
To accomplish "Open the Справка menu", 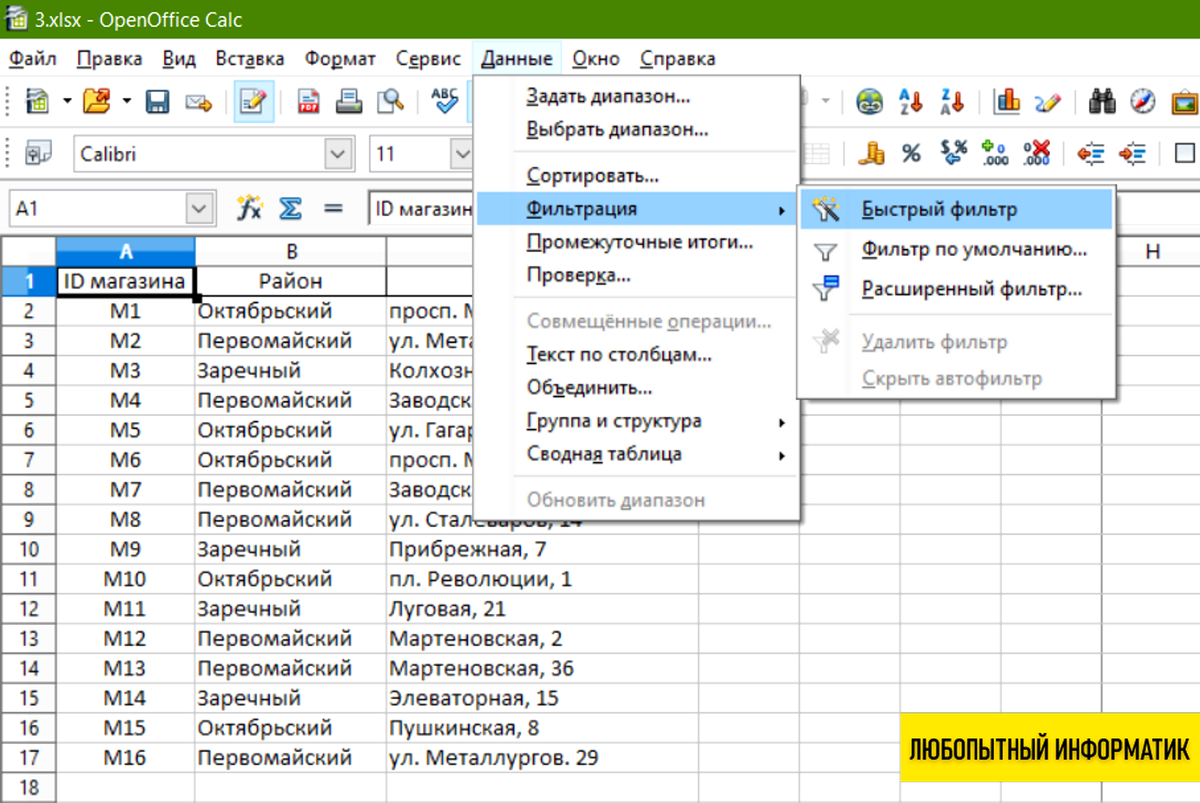I will [678, 59].
